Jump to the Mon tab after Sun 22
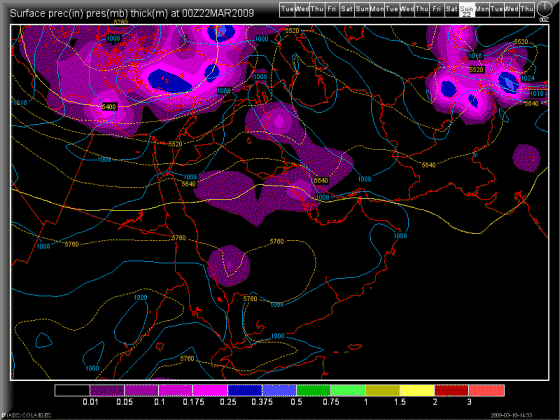 [482, 10]
